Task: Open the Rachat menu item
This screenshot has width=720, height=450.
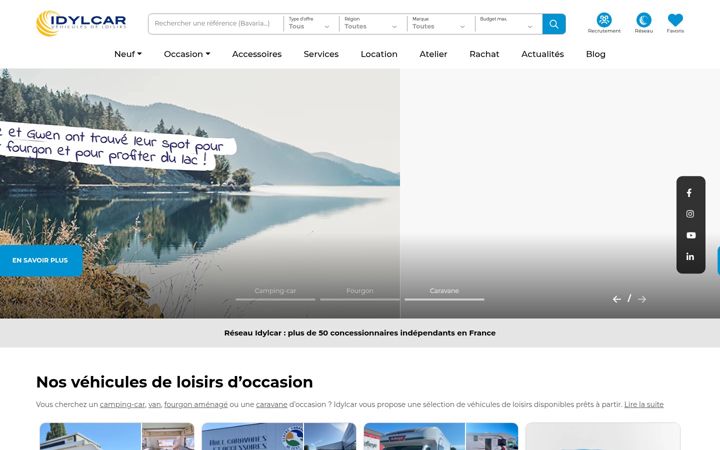Action: click(x=484, y=54)
